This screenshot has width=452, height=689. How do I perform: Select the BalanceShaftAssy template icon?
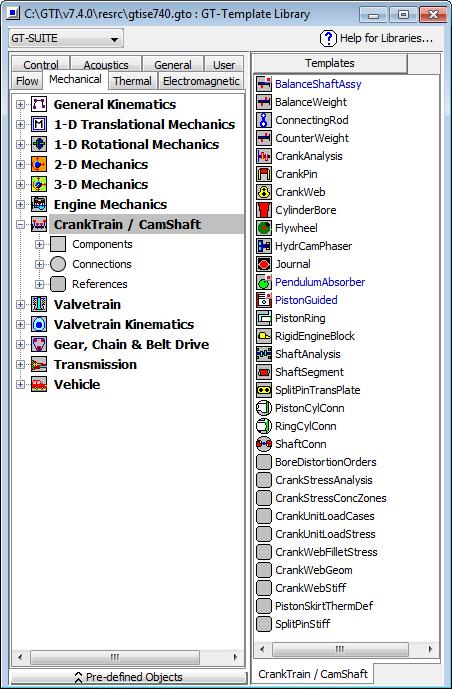tap(264, 84)
